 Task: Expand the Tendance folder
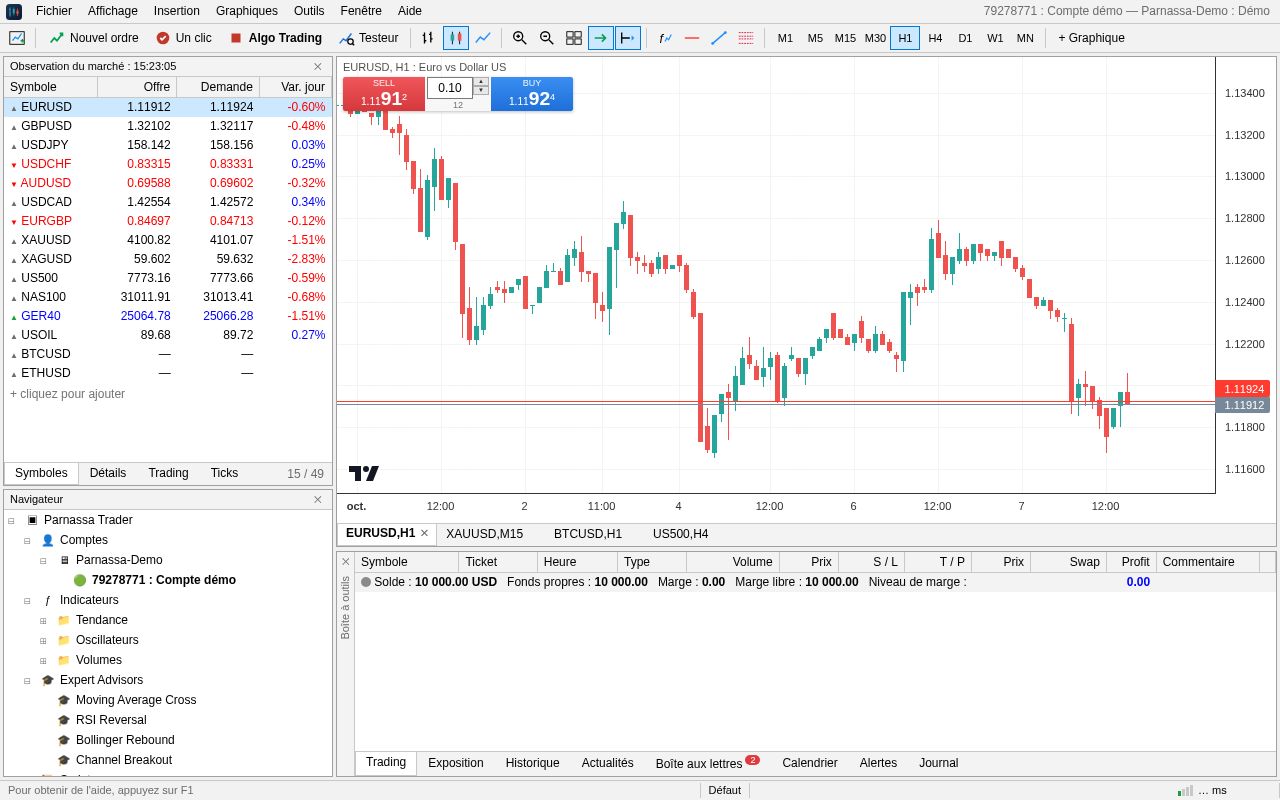pos(43,621)
